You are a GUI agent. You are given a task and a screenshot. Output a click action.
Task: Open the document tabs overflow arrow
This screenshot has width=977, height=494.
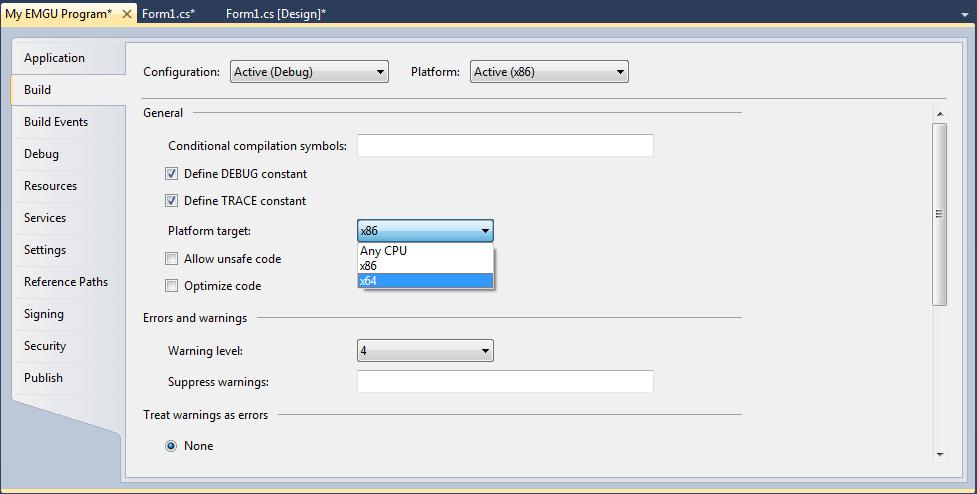coord(965,14)
